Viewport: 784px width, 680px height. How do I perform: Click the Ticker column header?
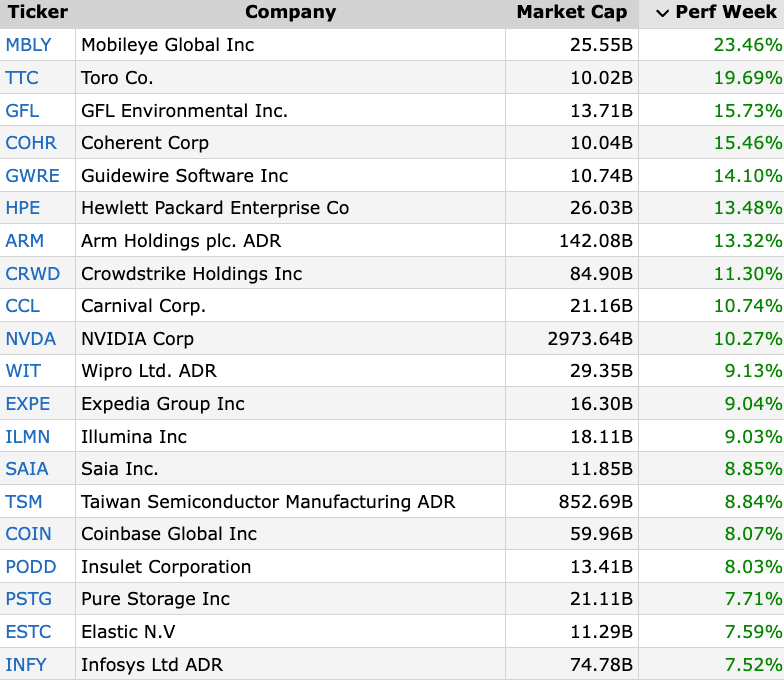[38, 13]
